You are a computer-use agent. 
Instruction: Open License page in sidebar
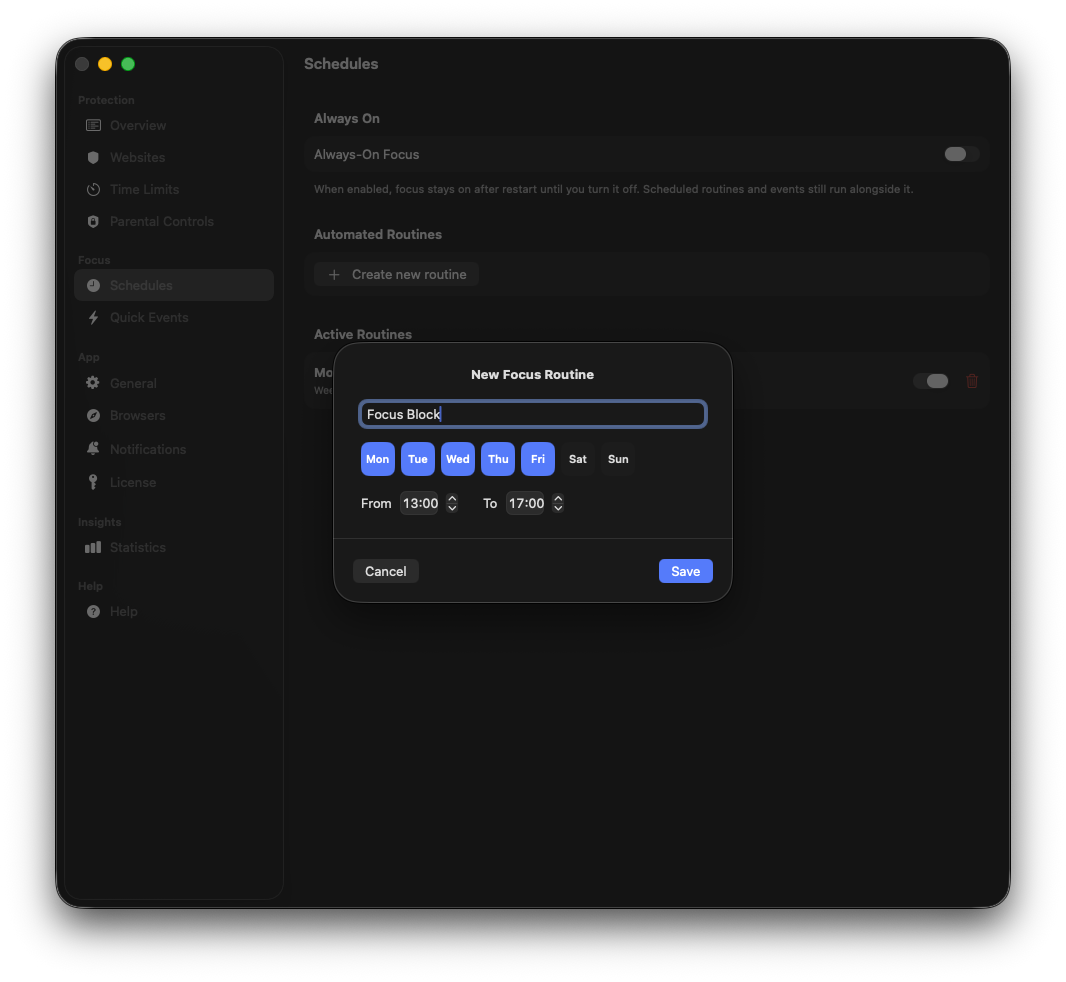tap(174, 482)
